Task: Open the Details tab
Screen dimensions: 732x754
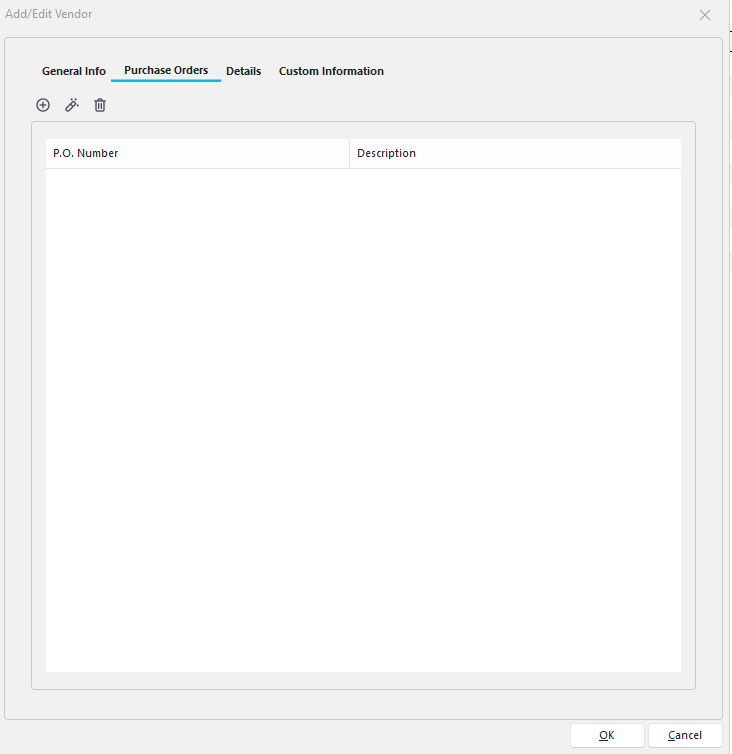Action: 243,71
